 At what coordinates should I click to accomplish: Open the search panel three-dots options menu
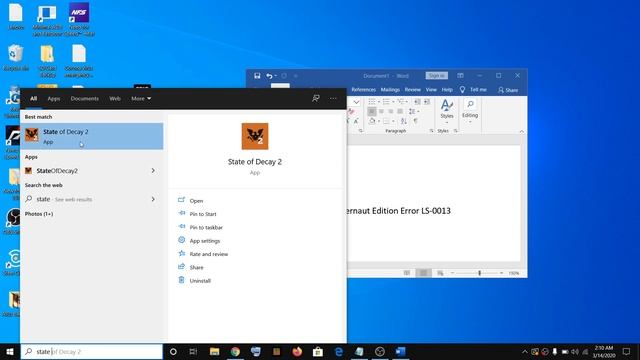pos(333,98)
